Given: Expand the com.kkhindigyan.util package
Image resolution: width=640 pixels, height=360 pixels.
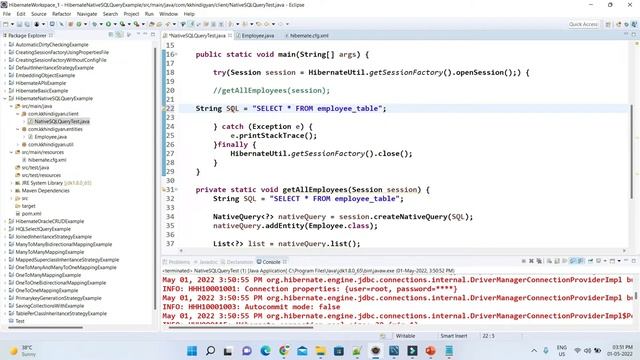Looking at the screenshot, I should tap(18, 144).
